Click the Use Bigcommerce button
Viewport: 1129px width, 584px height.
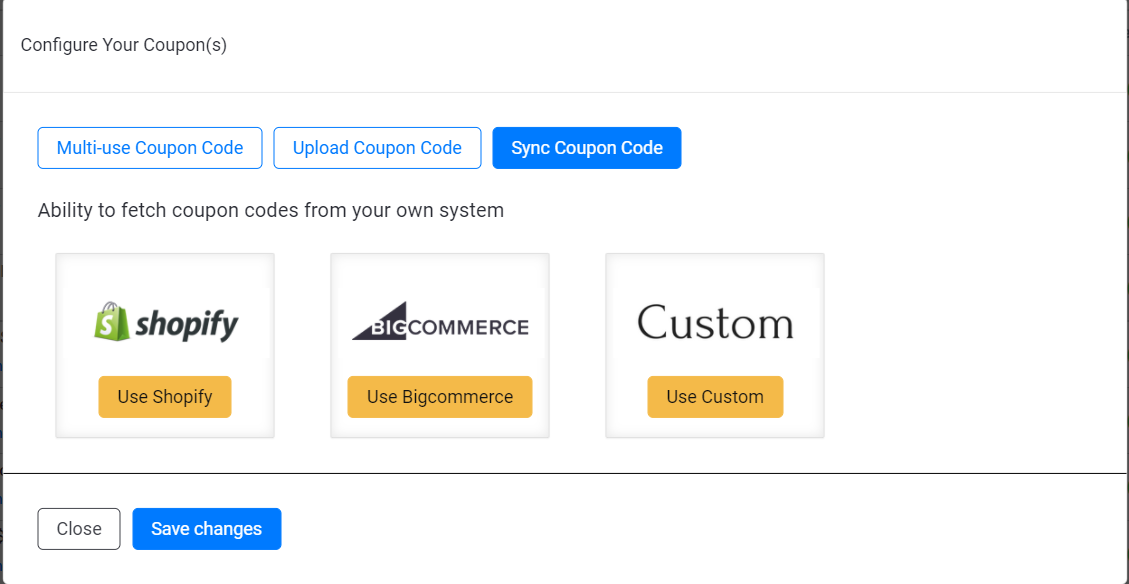[439, 396]
